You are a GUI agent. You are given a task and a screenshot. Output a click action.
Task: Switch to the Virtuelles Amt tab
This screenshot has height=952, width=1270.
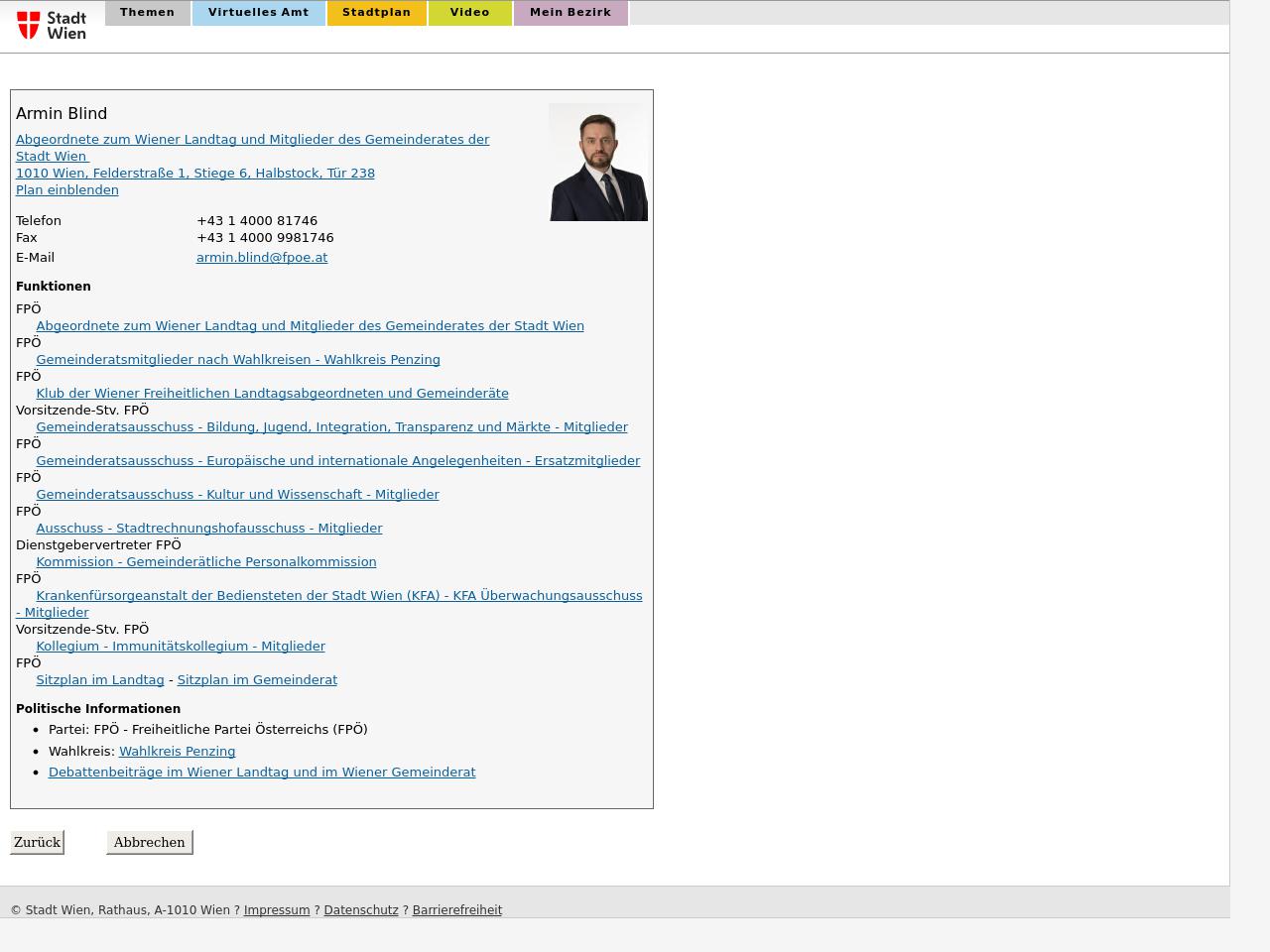pyautogui.click(x=258, y=13)
